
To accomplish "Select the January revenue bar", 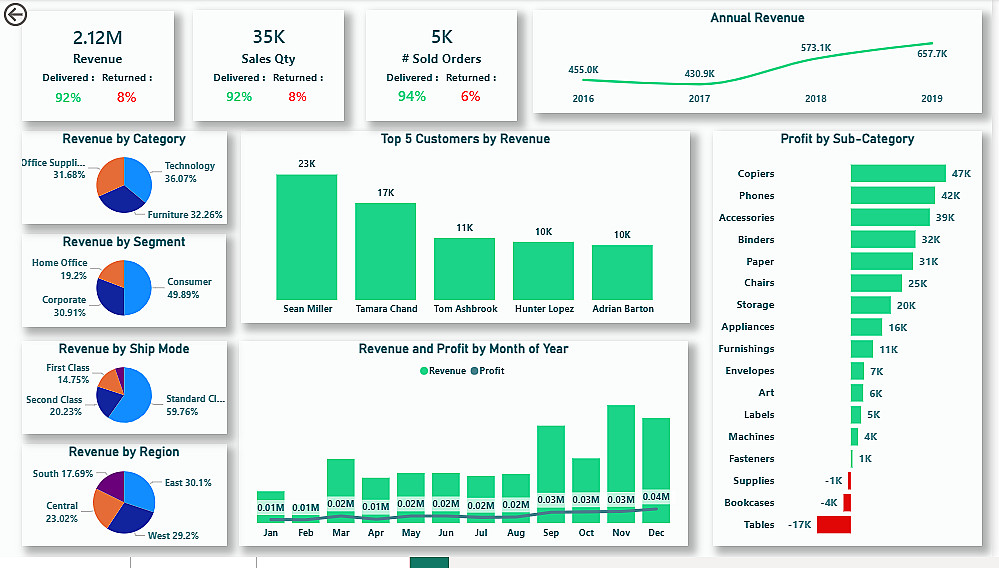I will tap(271, 507).
